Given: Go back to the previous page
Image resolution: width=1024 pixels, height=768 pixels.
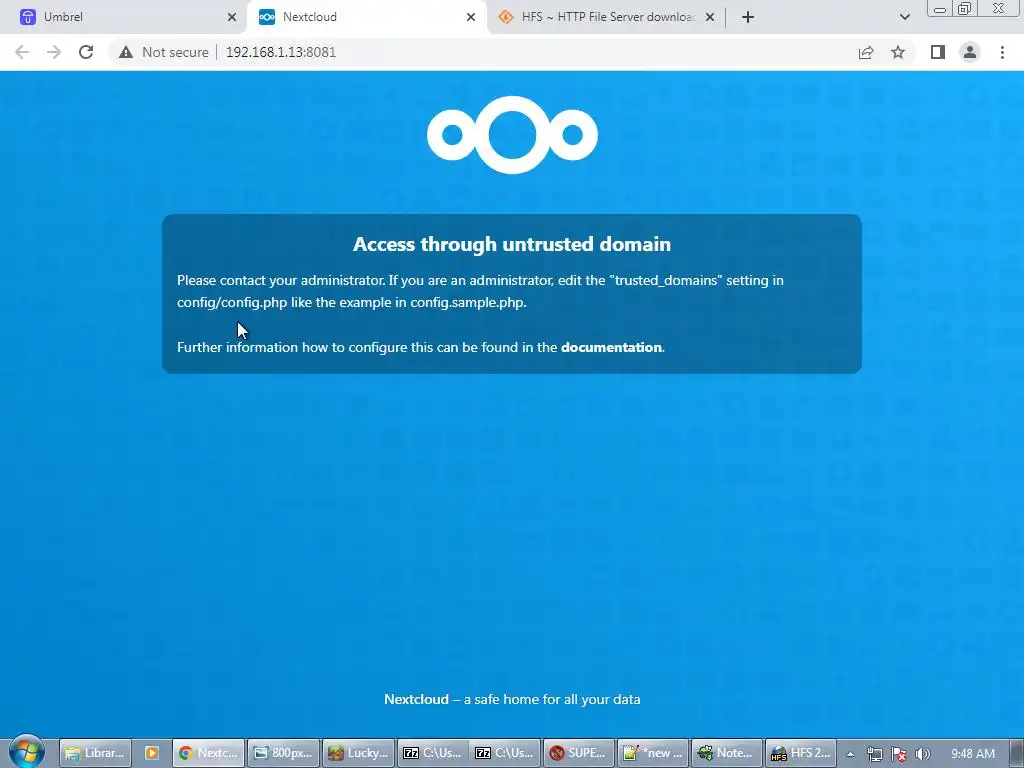Looking at the screenshot, I should click(22, 52).
